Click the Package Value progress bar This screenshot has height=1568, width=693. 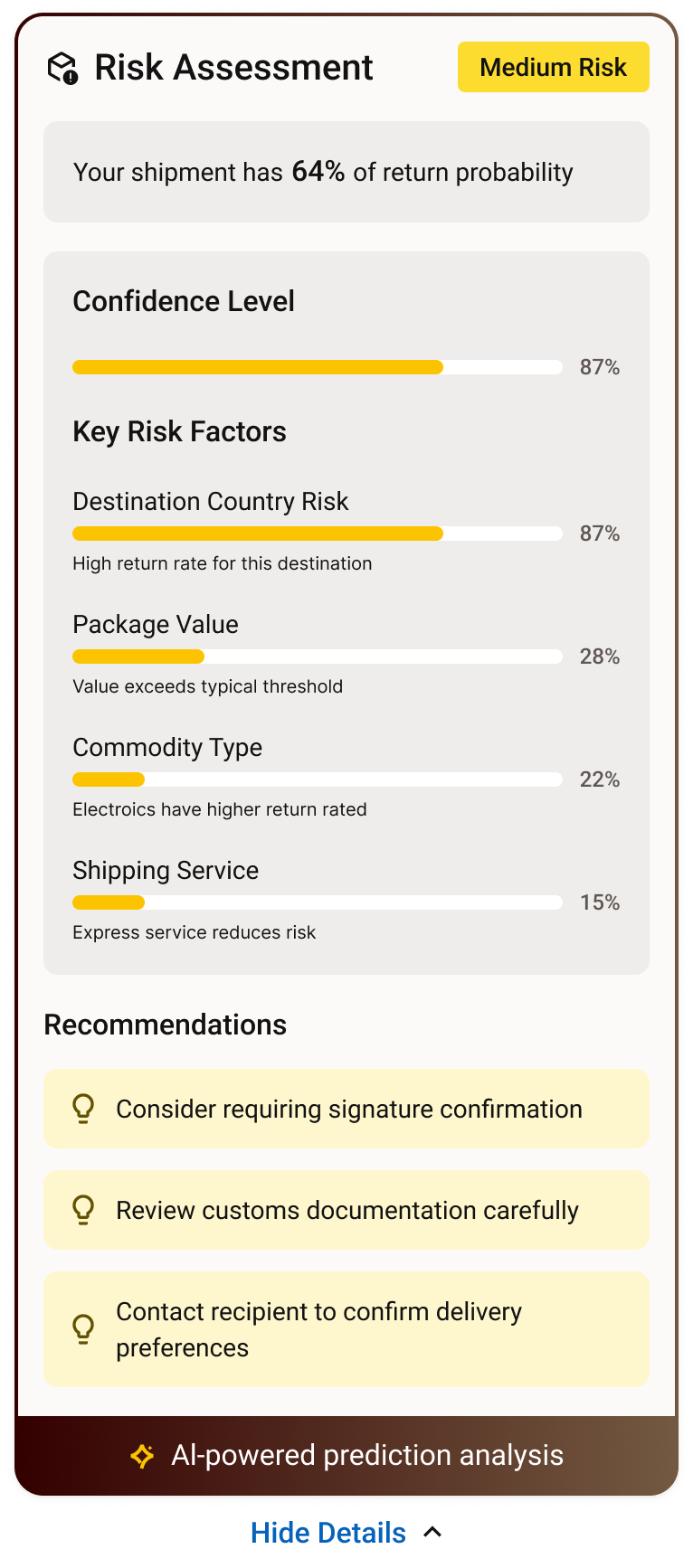(x=317, y=656)
